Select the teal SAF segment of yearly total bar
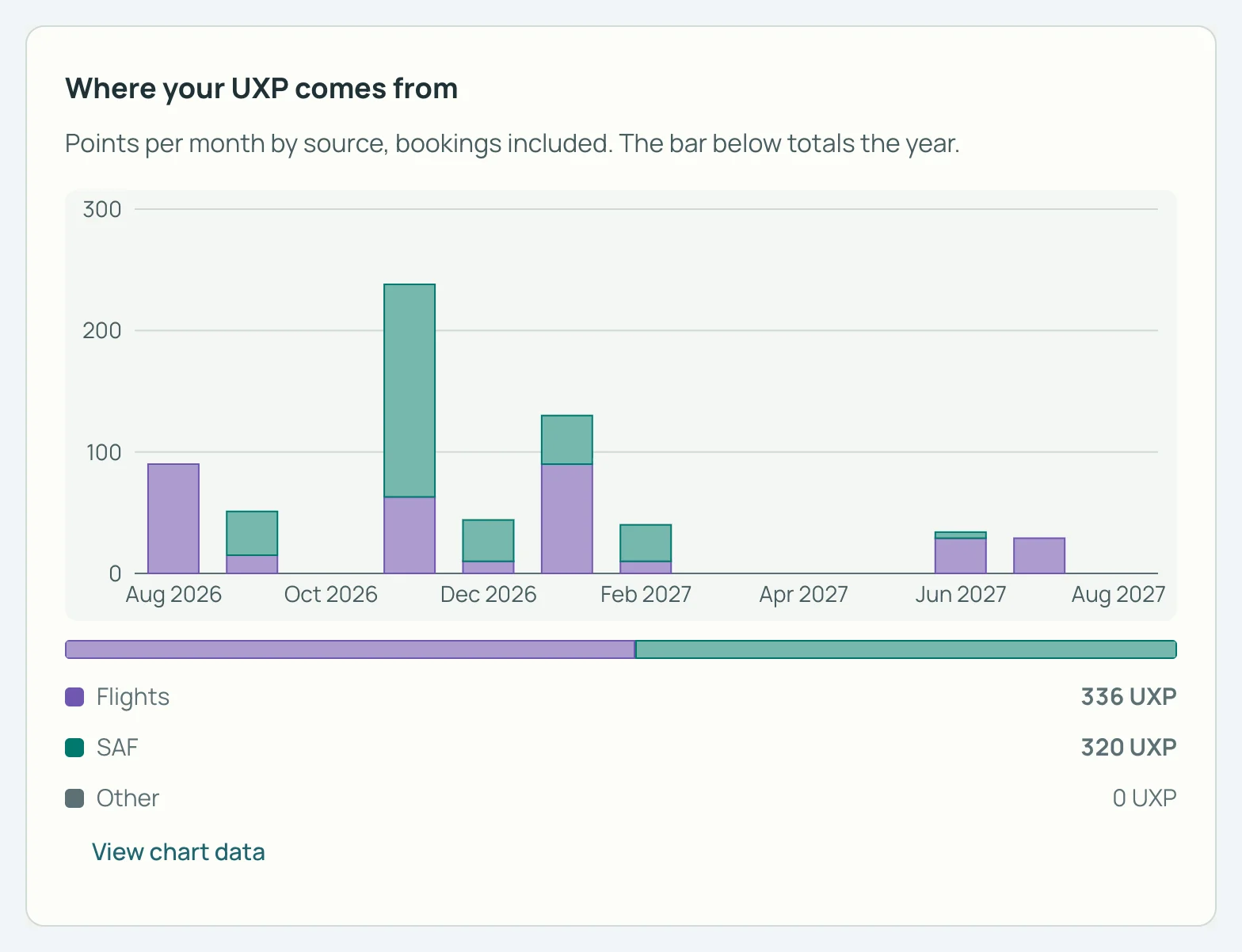1242x952 pixels. [x=906, y=649]
